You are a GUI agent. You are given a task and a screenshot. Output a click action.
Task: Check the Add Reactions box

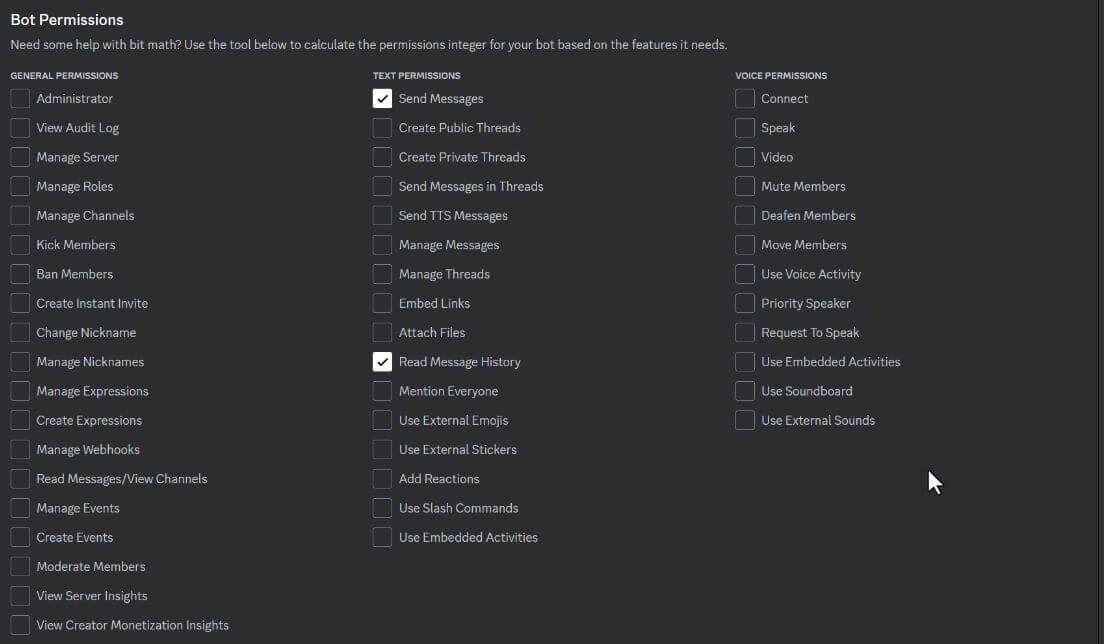[x=382, y=478]
